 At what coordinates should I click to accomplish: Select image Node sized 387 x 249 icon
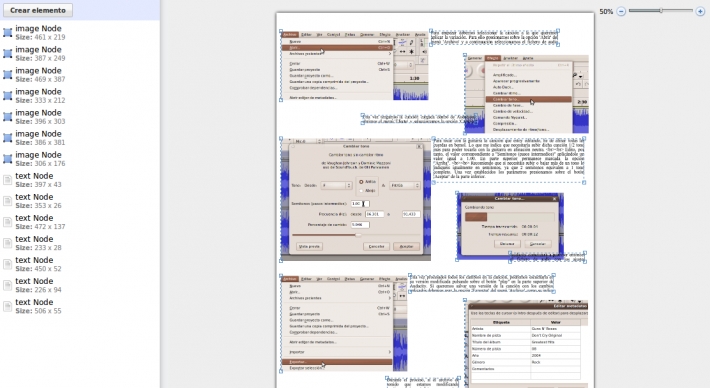tap(8, 53)
